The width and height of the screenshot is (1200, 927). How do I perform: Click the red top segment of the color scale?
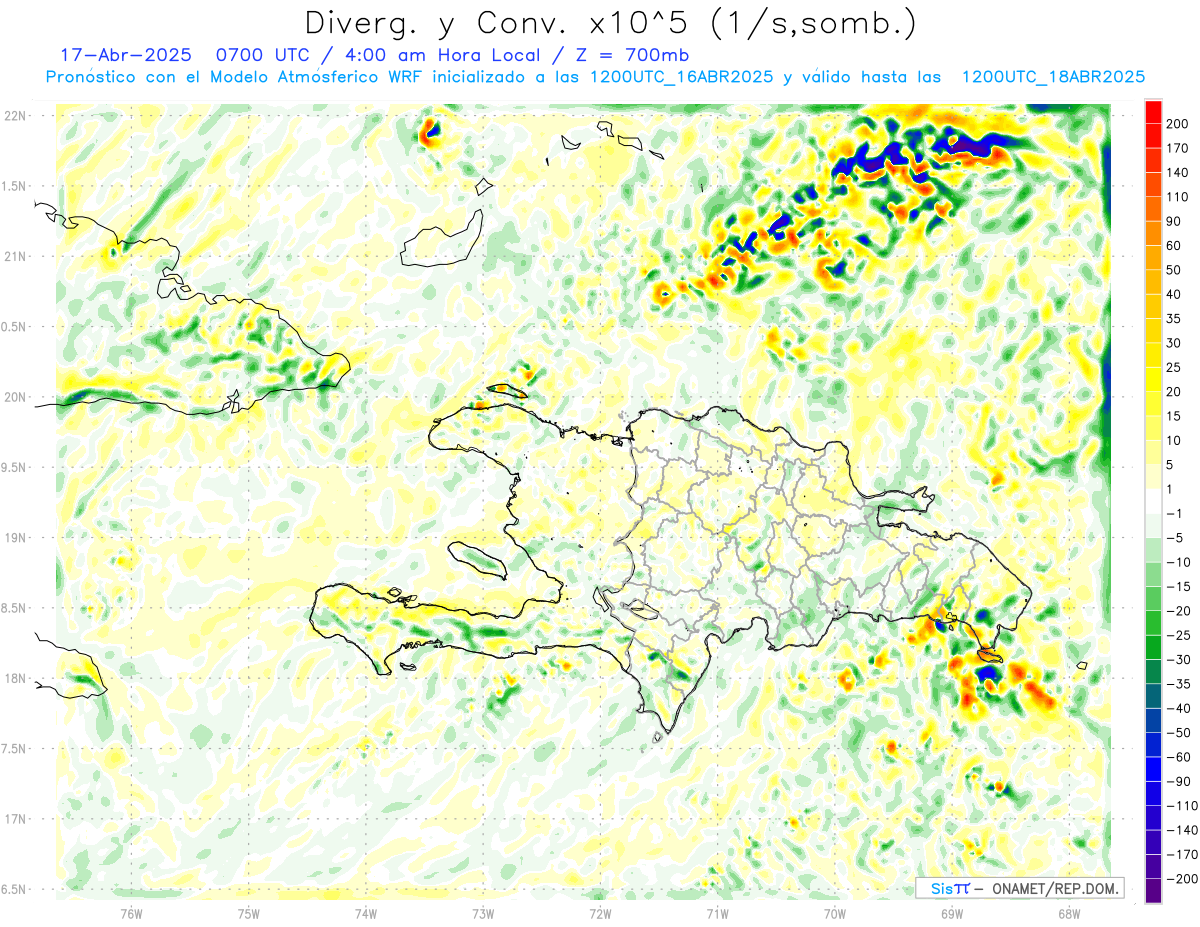(1153, 112)
